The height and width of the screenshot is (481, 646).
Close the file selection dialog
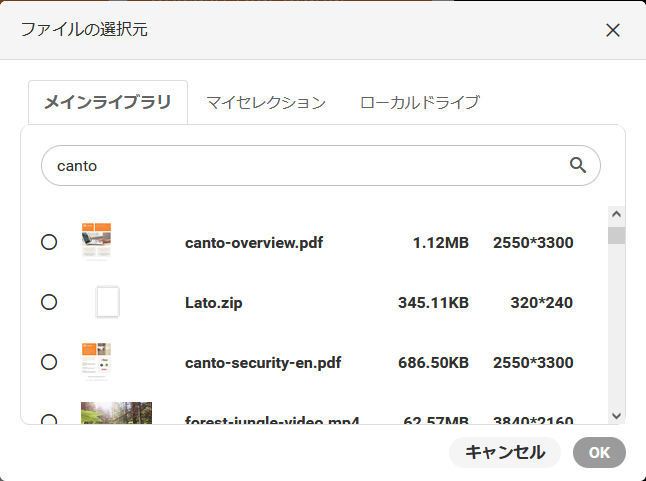613,30
